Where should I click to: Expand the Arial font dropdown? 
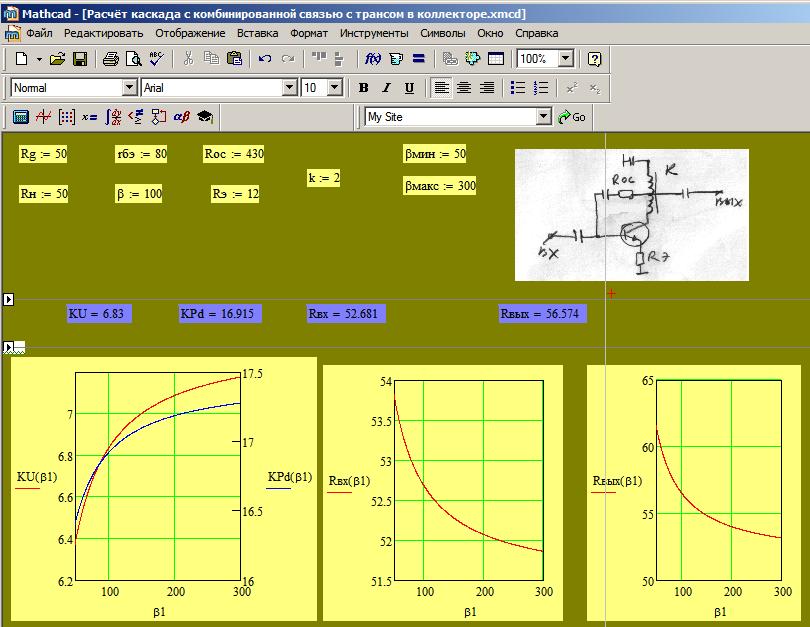[290, 88]
